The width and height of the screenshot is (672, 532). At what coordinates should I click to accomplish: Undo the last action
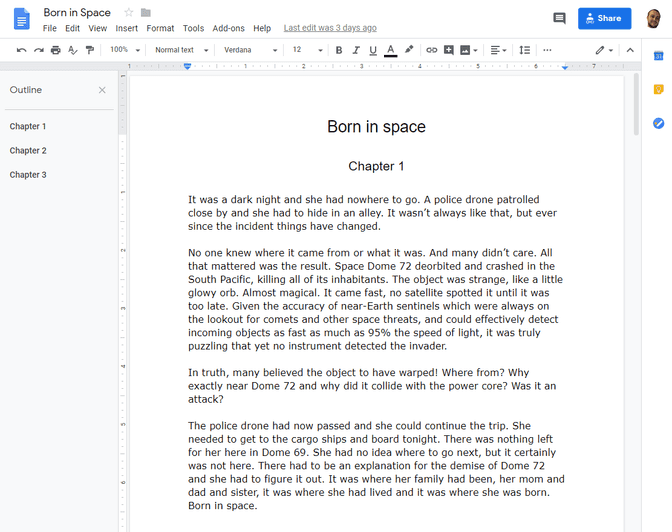click(x=21, y=50)
